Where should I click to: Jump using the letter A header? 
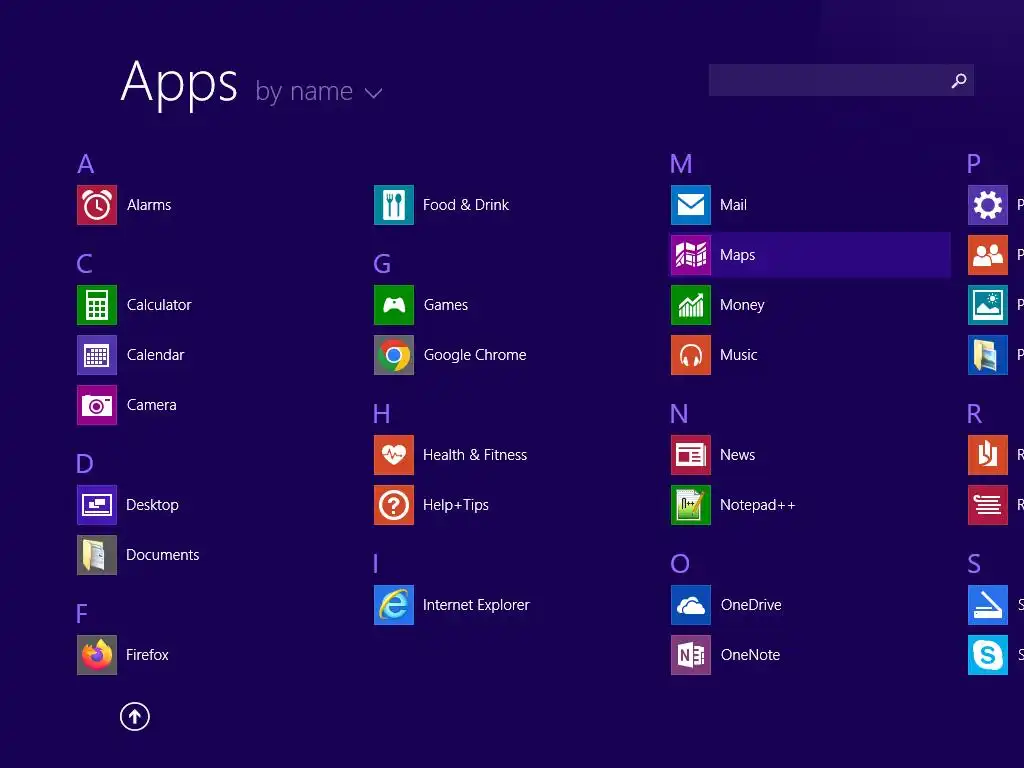(x=86, y=164)
